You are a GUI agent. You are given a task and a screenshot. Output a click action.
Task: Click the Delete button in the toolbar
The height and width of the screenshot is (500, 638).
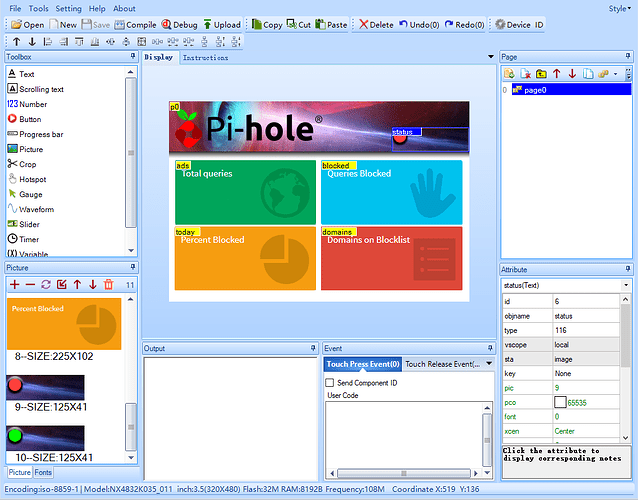[376, 25]
